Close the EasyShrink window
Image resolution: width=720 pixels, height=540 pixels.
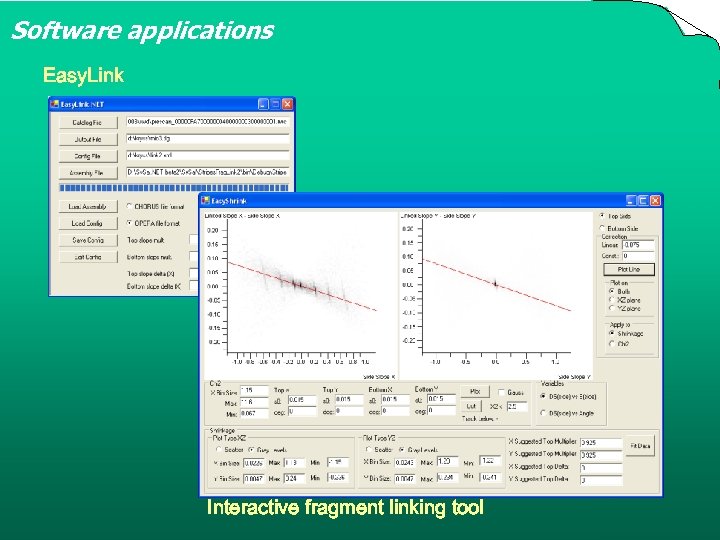click(655, 201)
